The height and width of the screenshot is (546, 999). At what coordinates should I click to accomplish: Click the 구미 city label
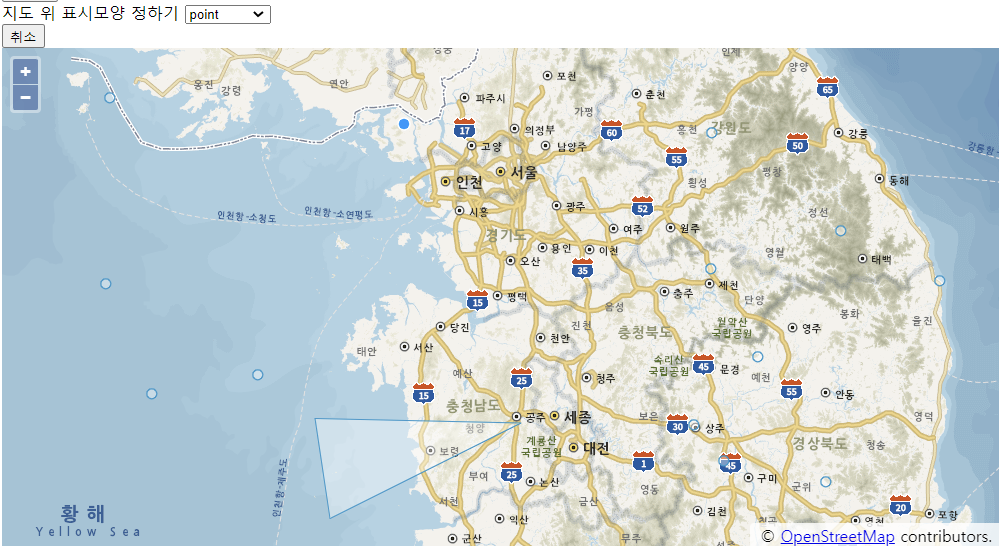(767, 478)
